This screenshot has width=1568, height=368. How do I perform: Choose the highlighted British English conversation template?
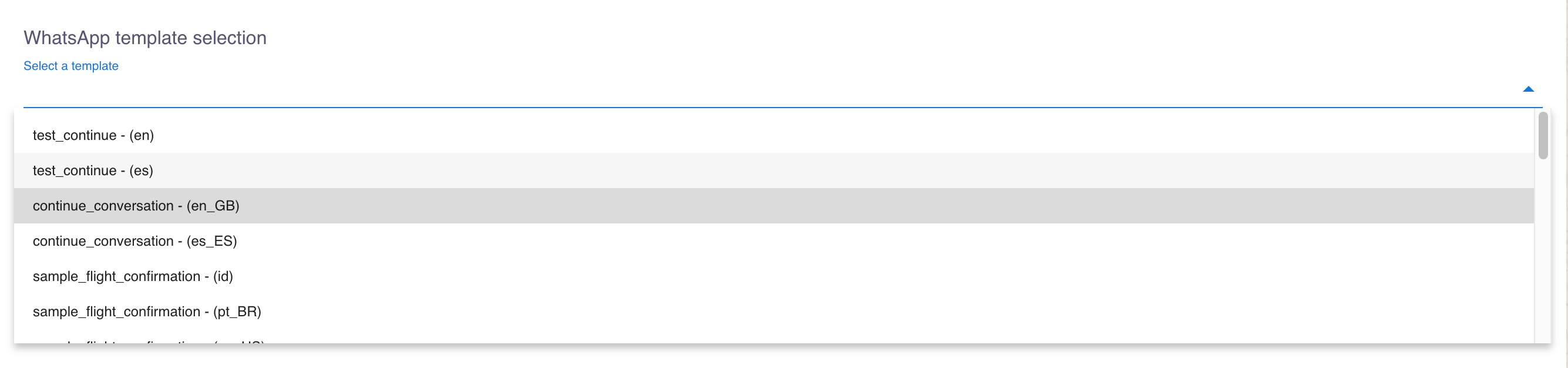point(136,206)
